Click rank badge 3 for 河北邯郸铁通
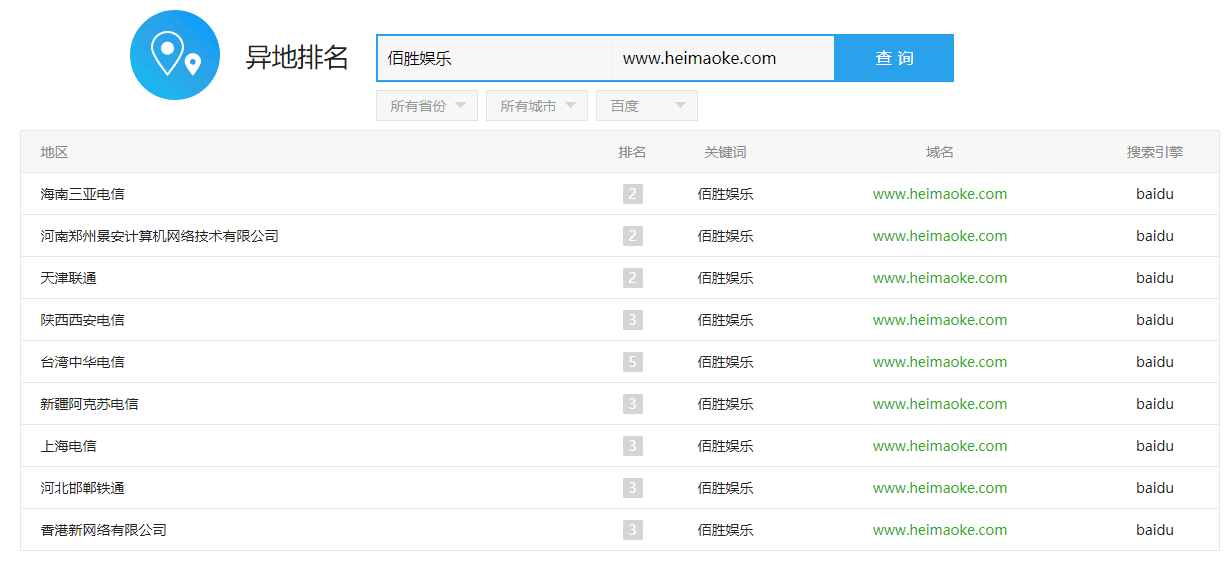Image resolution: width=1227 pixels, height=575 pixels. 632,488
